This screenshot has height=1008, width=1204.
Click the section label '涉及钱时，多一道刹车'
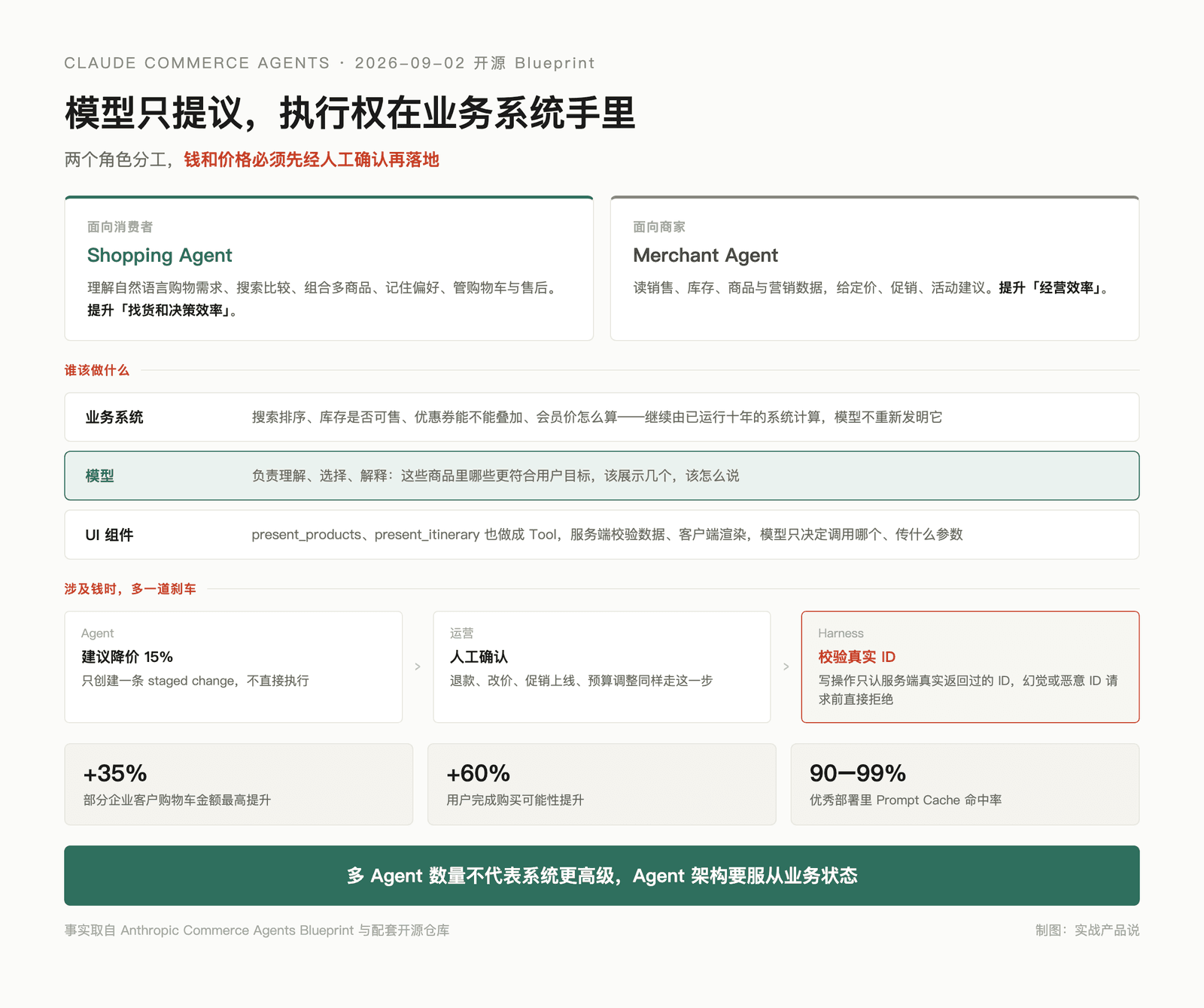tap(130, 589)
